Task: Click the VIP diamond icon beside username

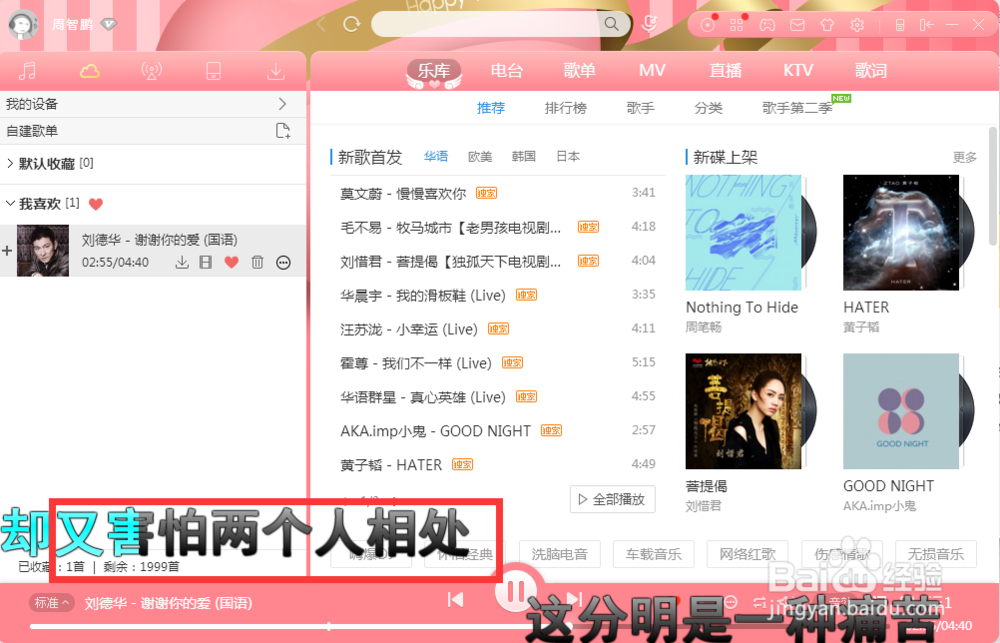Action: [109, 24]
